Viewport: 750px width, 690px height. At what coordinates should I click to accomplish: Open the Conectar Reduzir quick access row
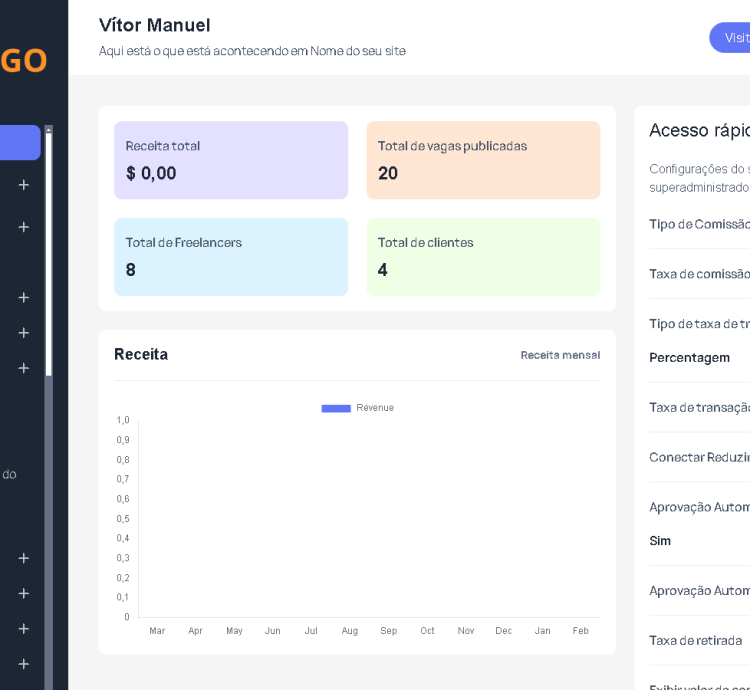pyautogui.click(x=698, y=457)
